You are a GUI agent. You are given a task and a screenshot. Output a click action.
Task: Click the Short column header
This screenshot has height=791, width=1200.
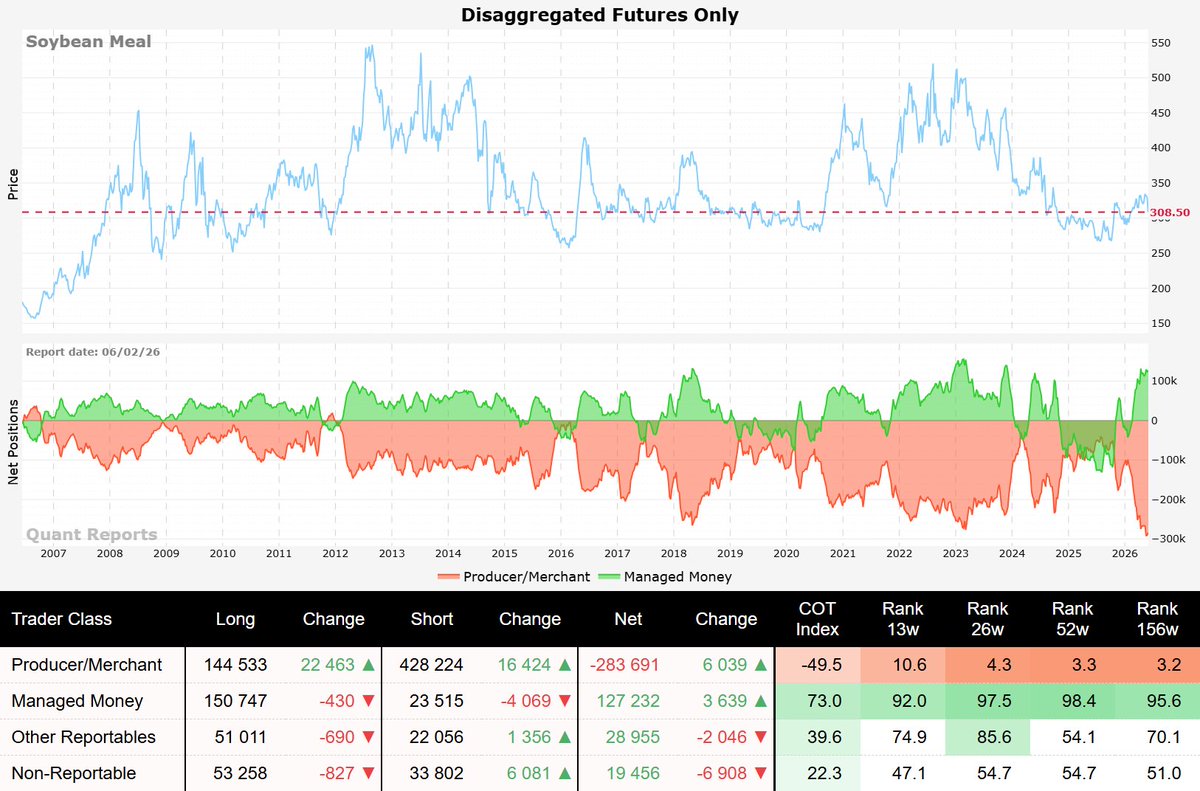tap(432, 619)
